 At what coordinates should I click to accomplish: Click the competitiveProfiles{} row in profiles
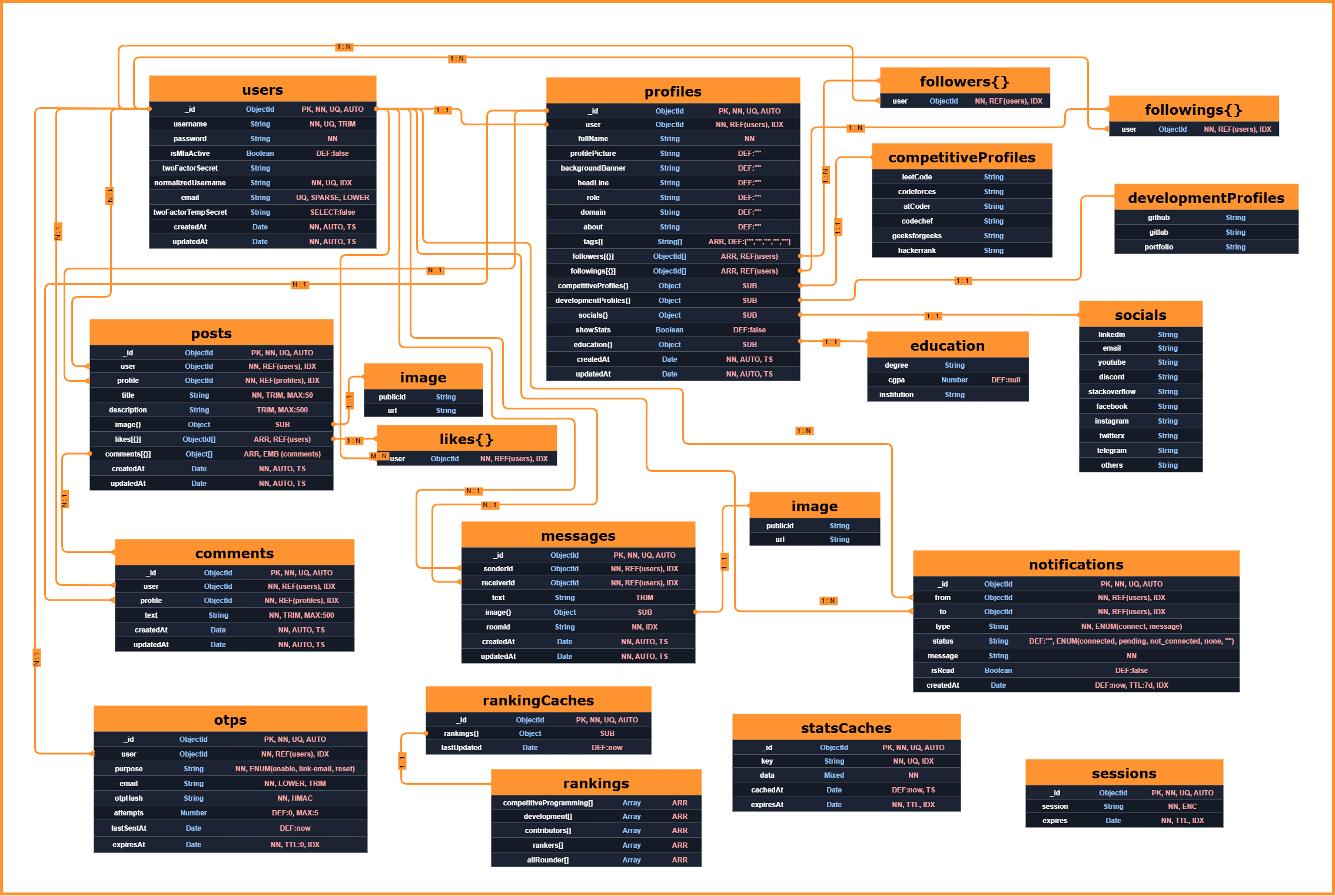[x=673, y=285]
